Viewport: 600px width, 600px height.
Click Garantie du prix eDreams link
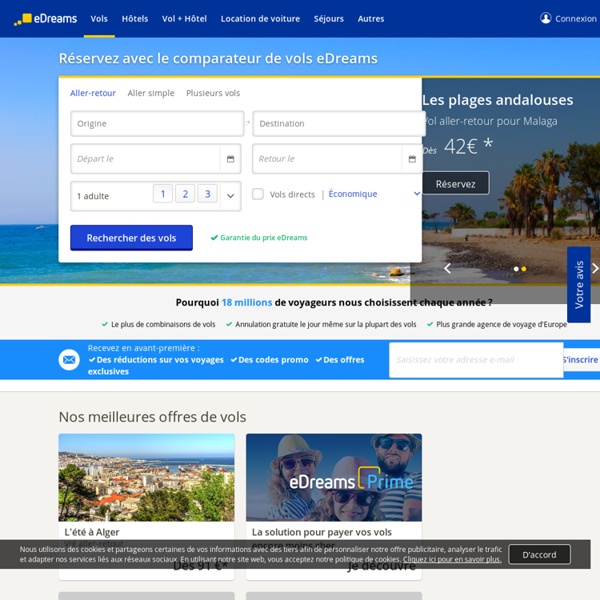pos(259,238)
